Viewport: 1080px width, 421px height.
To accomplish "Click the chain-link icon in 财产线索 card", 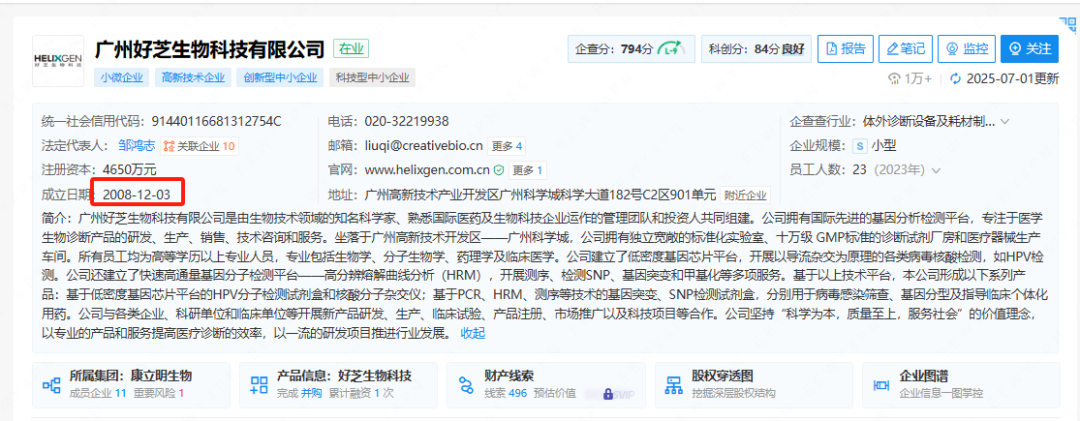I will (467, 384).
